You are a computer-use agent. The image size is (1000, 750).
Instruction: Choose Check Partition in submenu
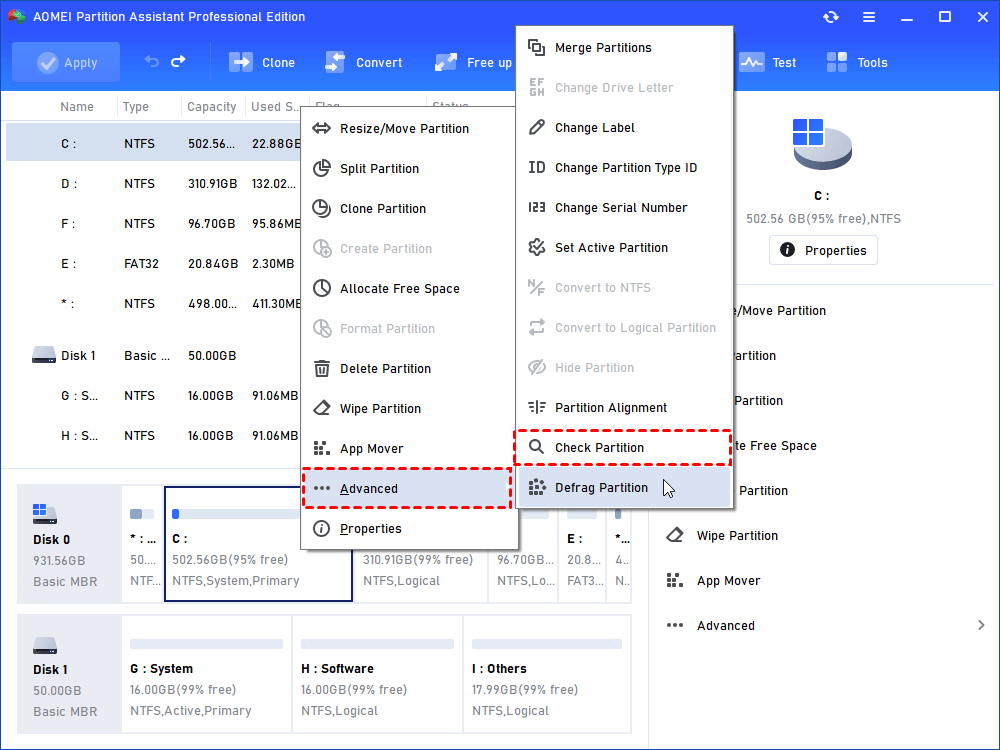pyautogui.click(x=599, y=448)
